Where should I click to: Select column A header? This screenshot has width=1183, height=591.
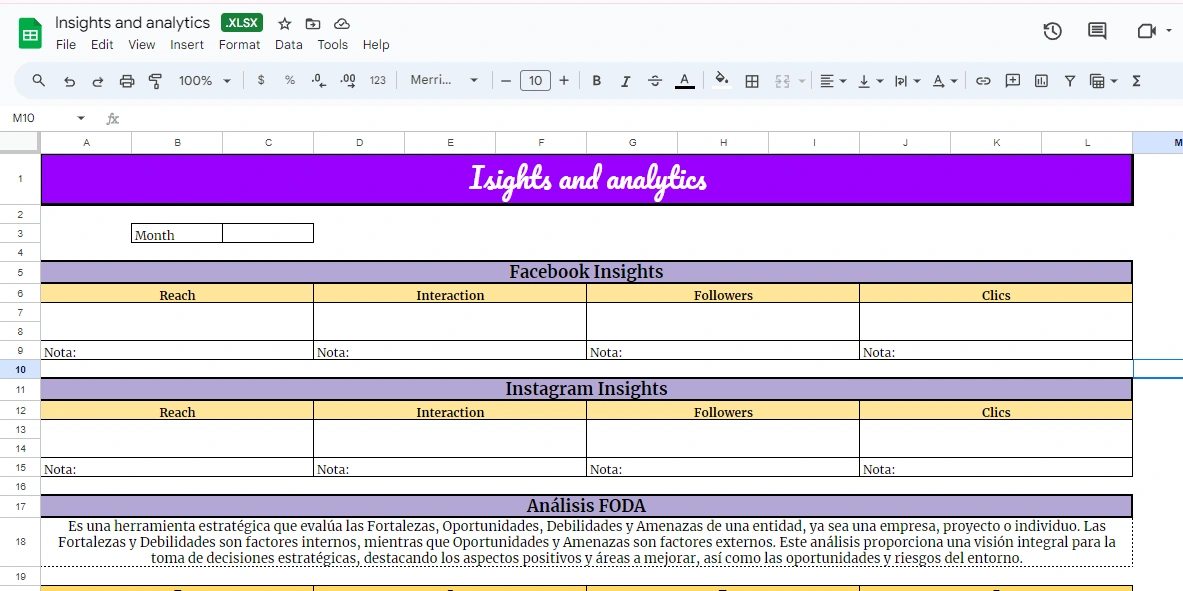(86, 143)
